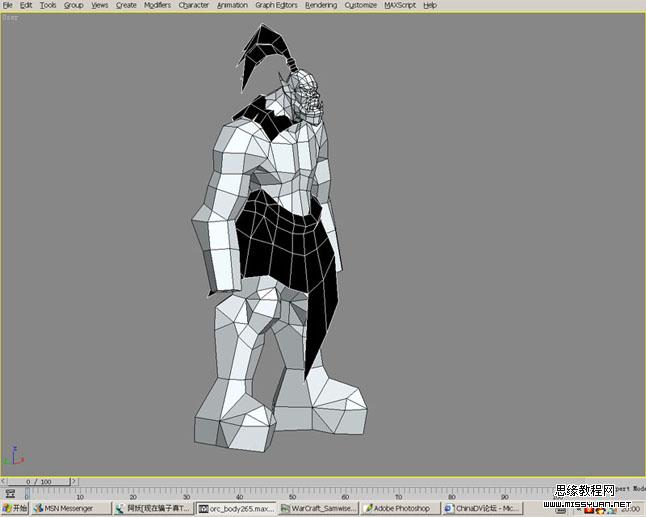Image resolution: width=646 pixels, height=517 pixels.
Task: Open the Rendering menu
Action: 321,5
